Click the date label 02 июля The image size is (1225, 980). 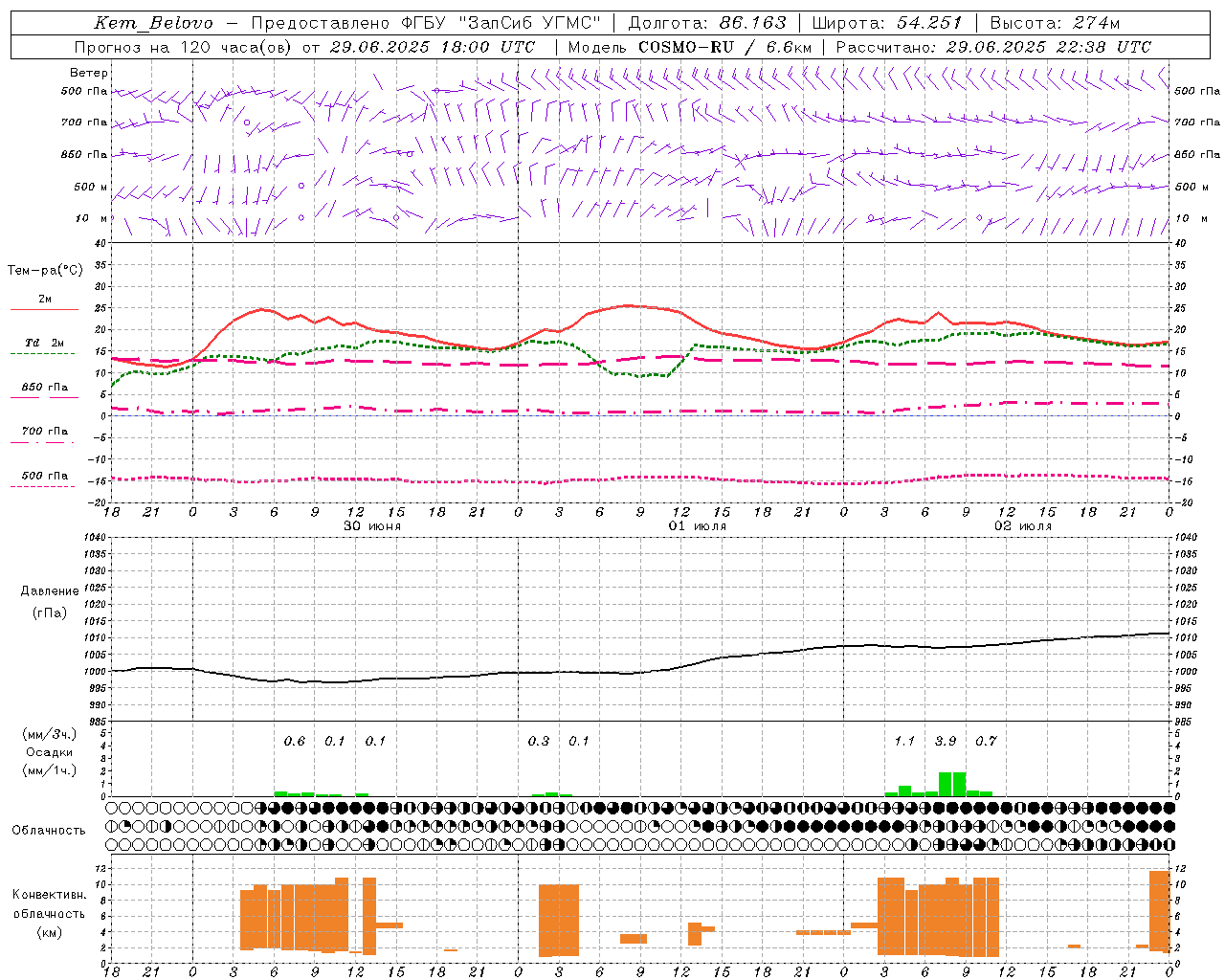(x=1023, y=526)
